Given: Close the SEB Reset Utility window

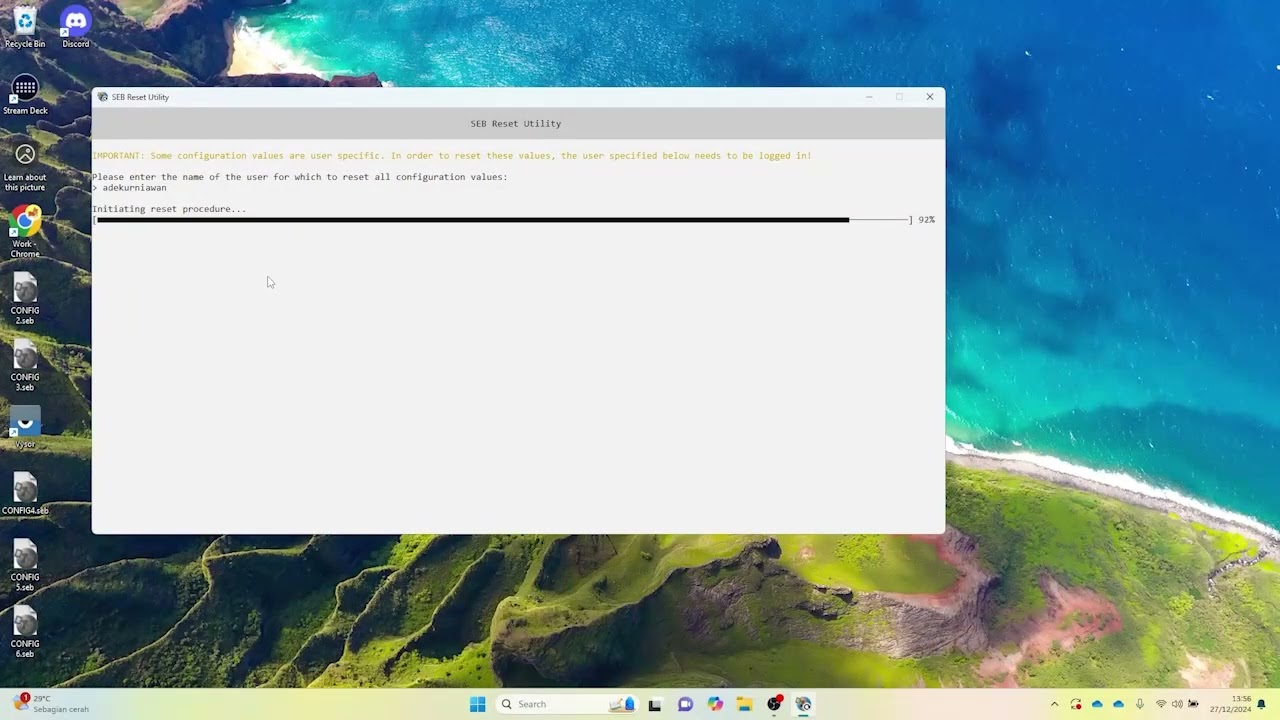Looking at the screenshot, I should pyautogui.click(x=930, y=97).
